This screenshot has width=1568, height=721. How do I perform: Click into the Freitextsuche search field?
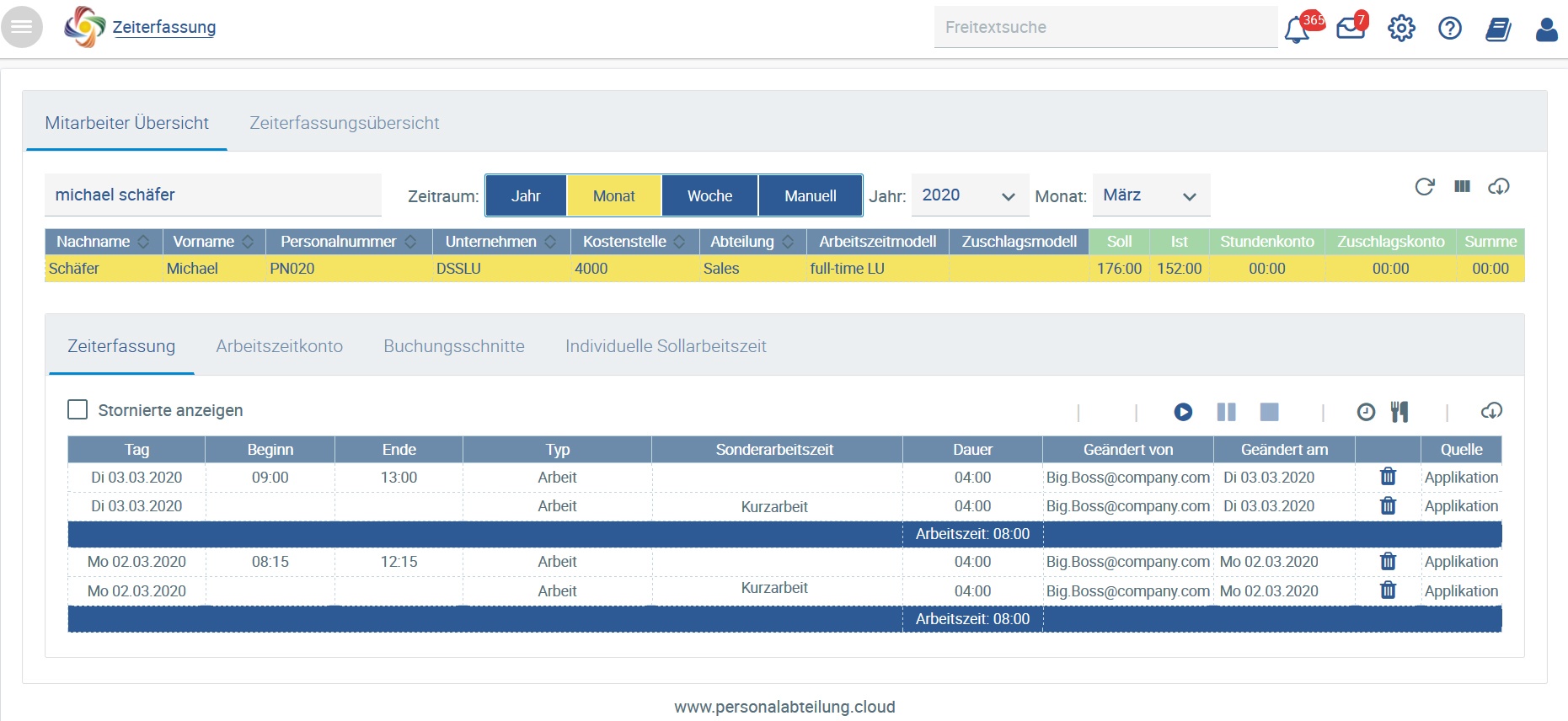(1105, 27)
